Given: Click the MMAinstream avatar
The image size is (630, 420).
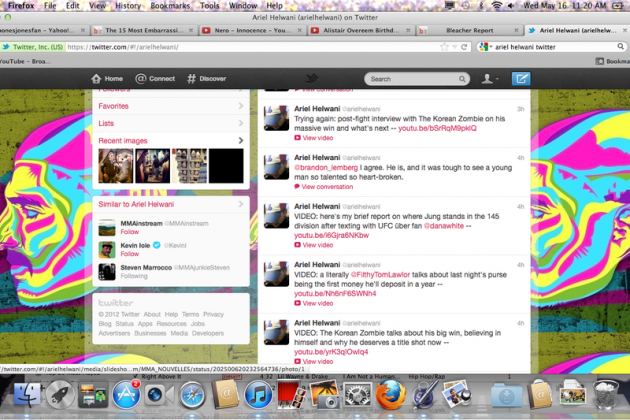Looking at the screenshot, I should pyautogui.click(x=107, y=227).
